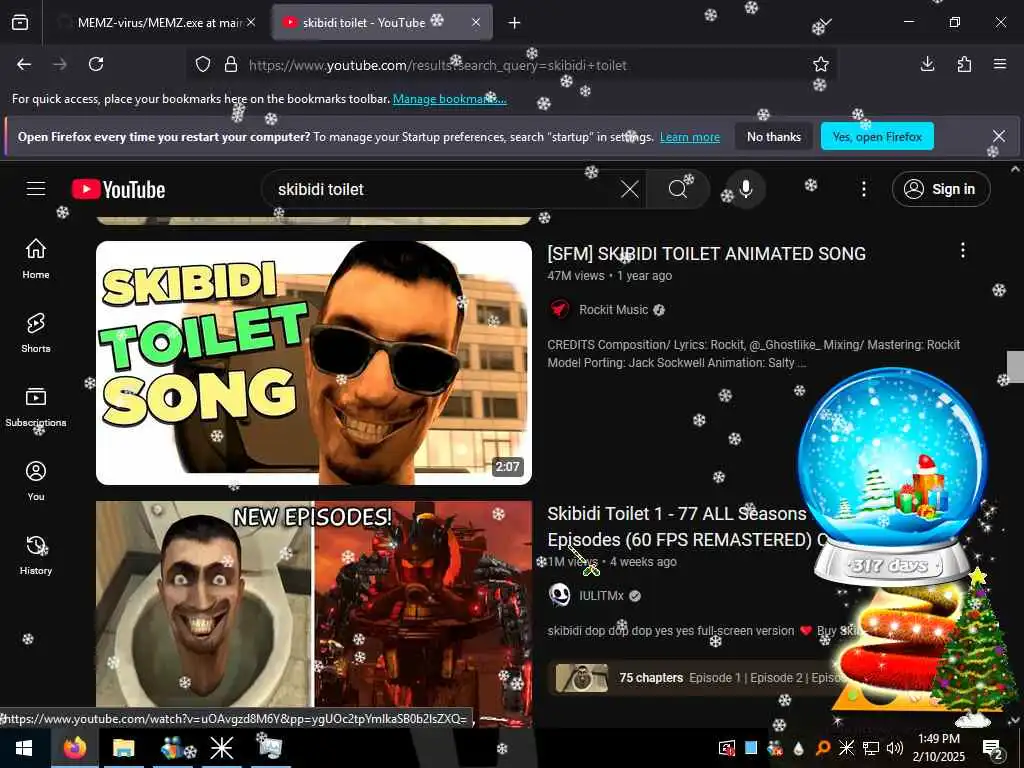Open the YouTube guide hamburger menu
1024x768 pixels.
coord(36,189)
